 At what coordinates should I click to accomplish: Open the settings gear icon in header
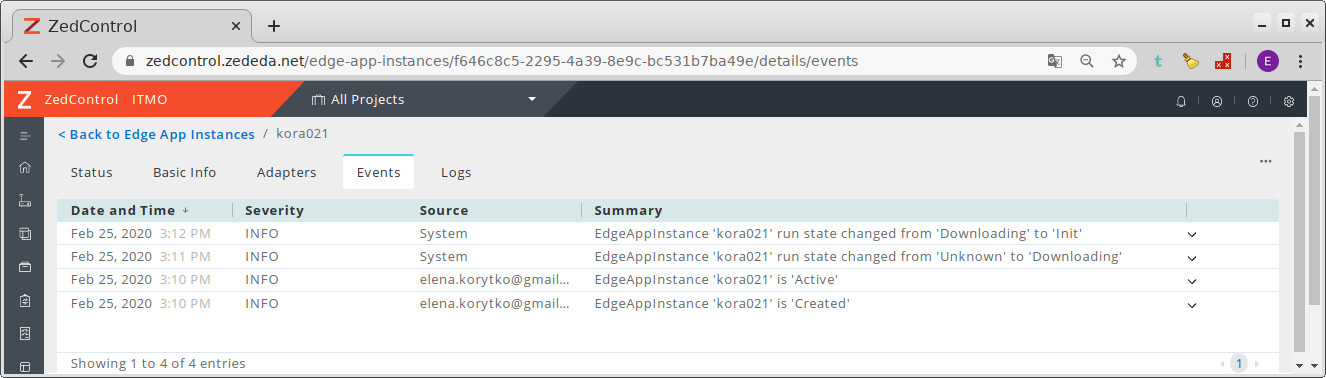pyautogui.click(x=1289, y=101)
